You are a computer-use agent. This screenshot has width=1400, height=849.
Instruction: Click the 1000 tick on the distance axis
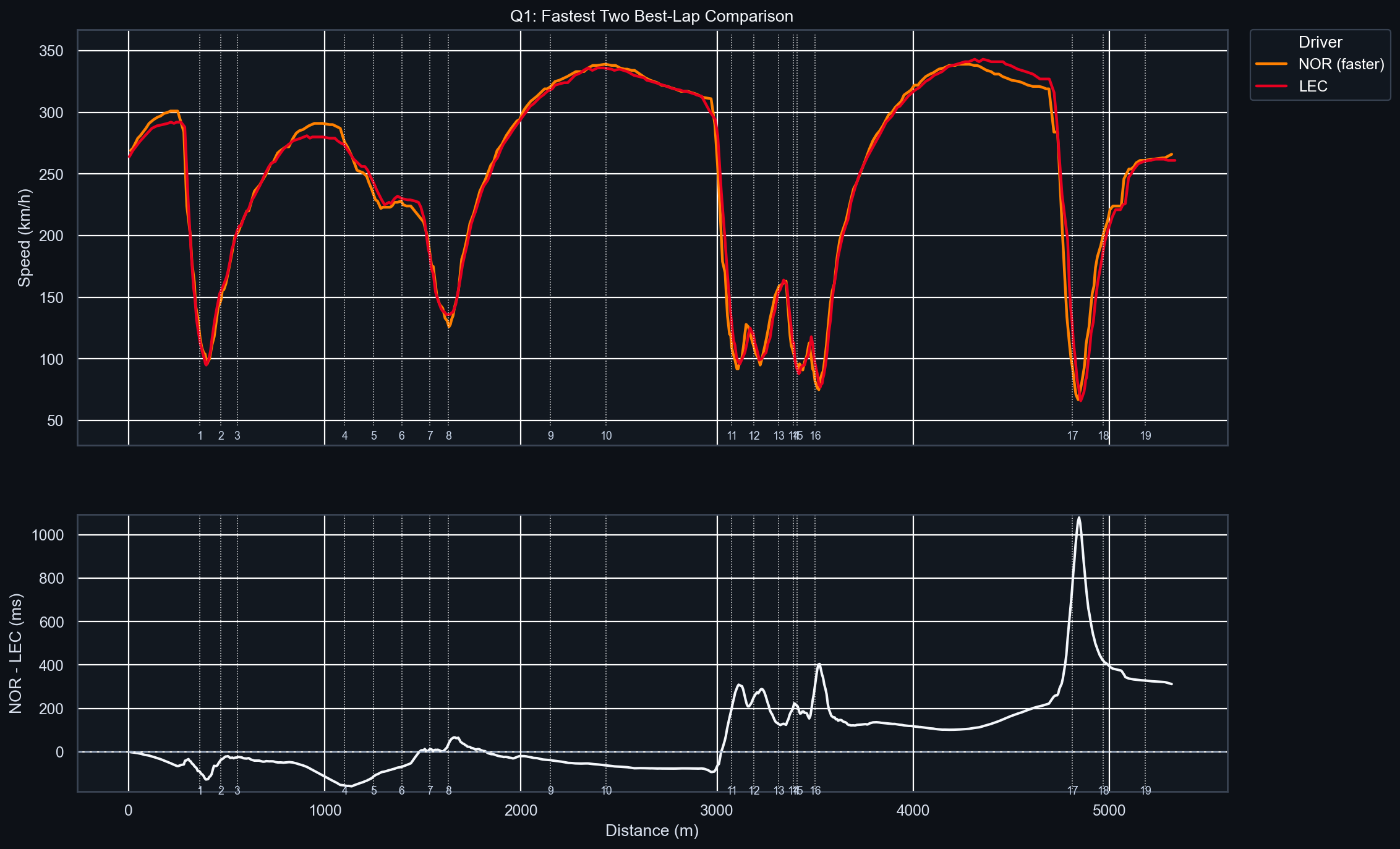325,810
